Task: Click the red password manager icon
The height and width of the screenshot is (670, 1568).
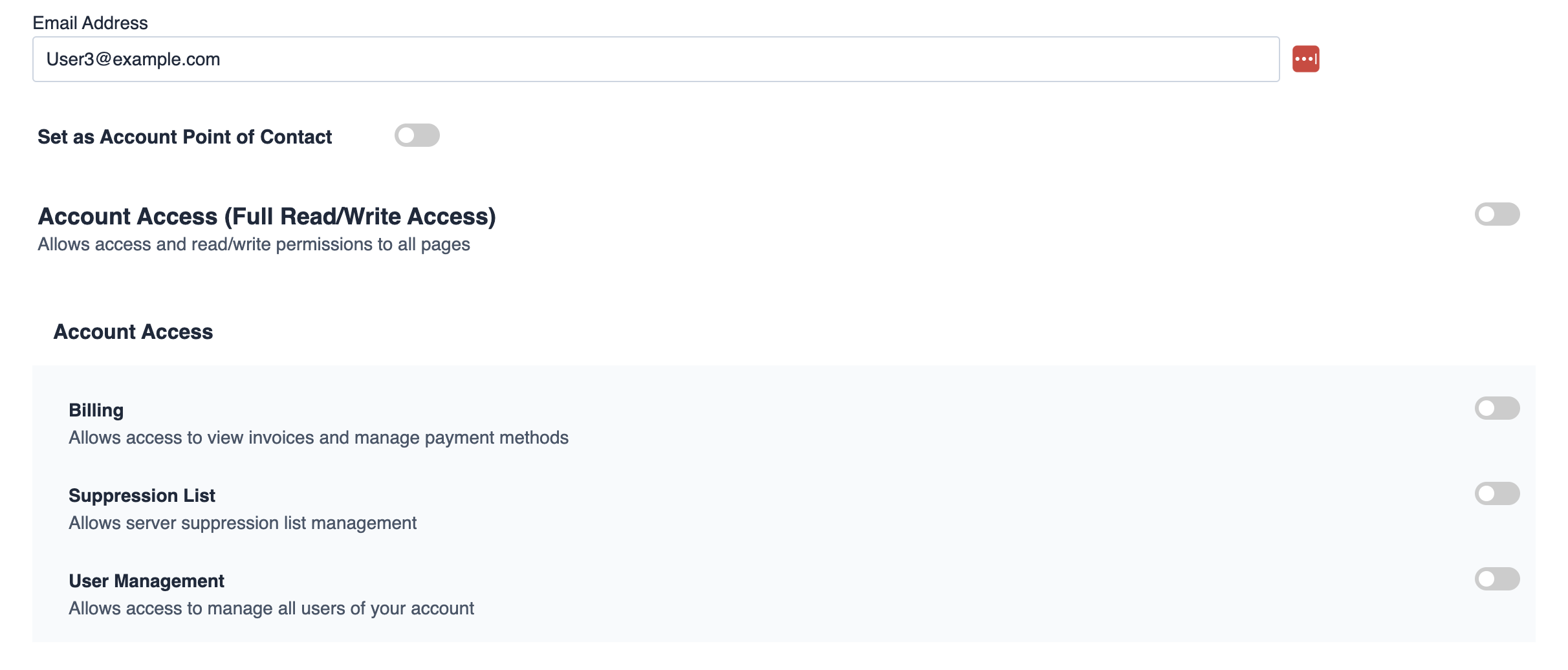Action: (1305, 59)
